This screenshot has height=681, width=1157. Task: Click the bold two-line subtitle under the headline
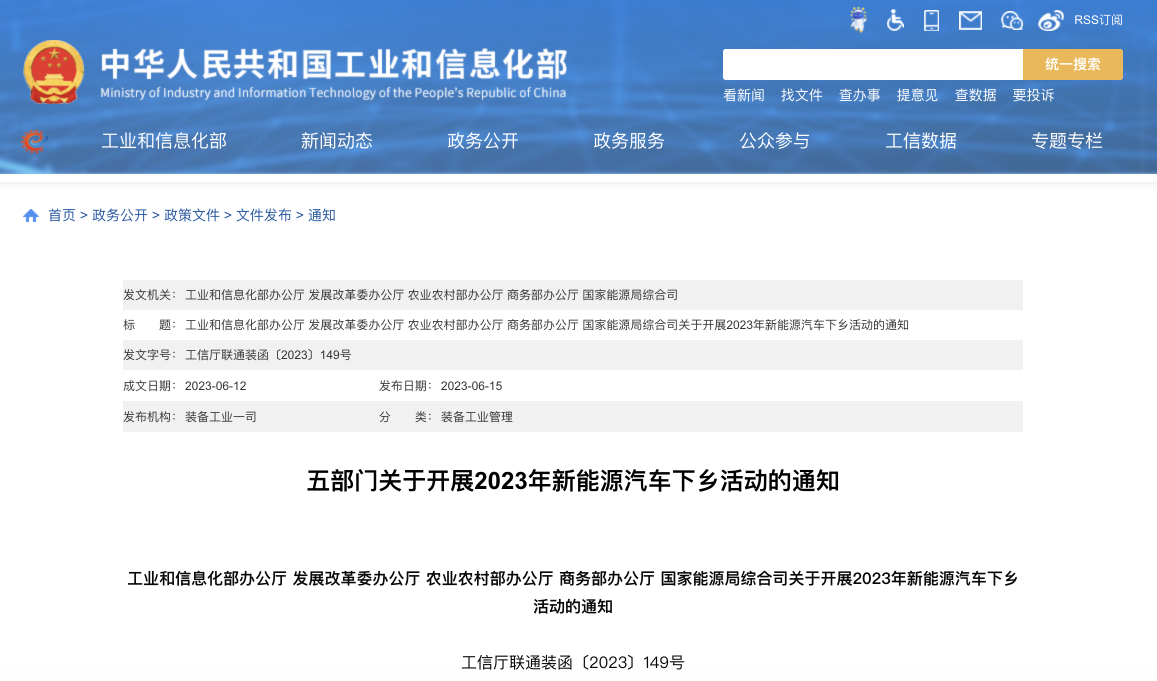pyautogui.click(x=573, y=592)
